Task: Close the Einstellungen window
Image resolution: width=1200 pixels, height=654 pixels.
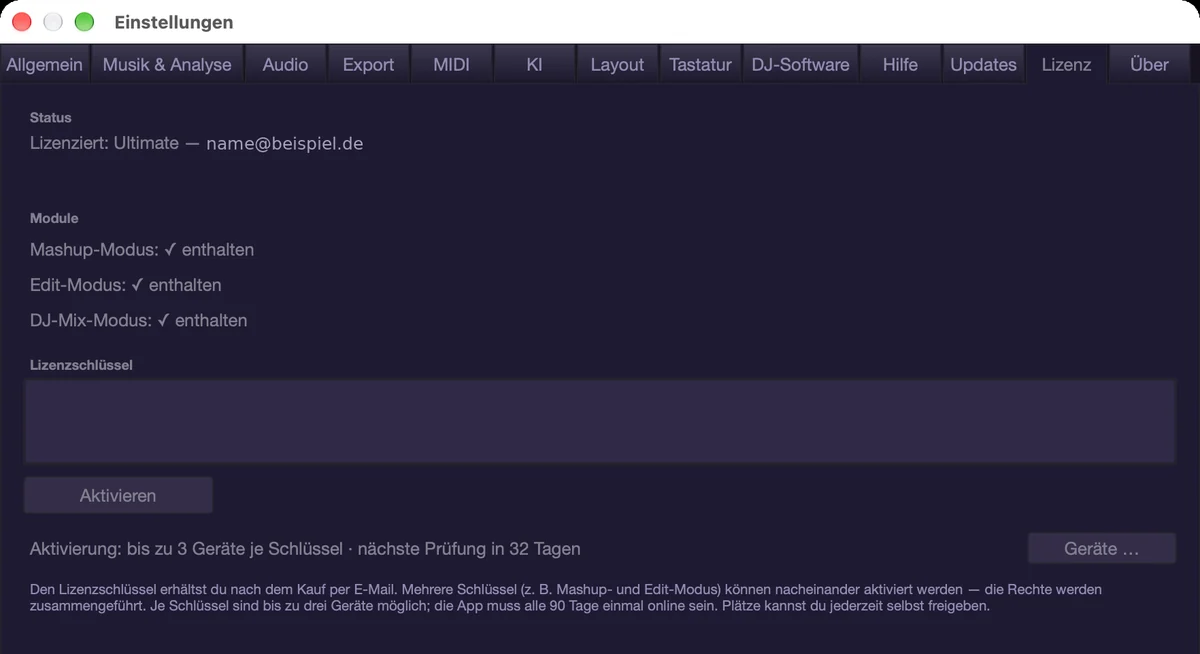Action: click(x=22, y=22)
